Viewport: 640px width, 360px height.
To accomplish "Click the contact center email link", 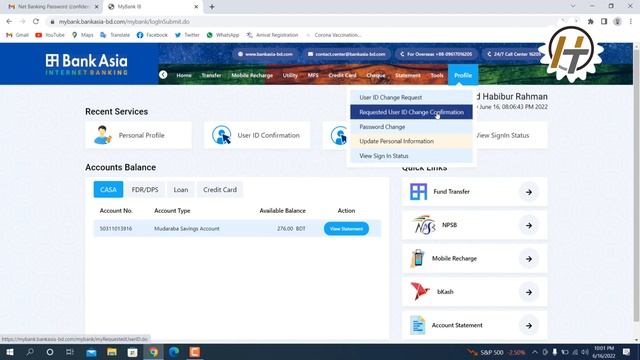I will [x=347, y=54].
